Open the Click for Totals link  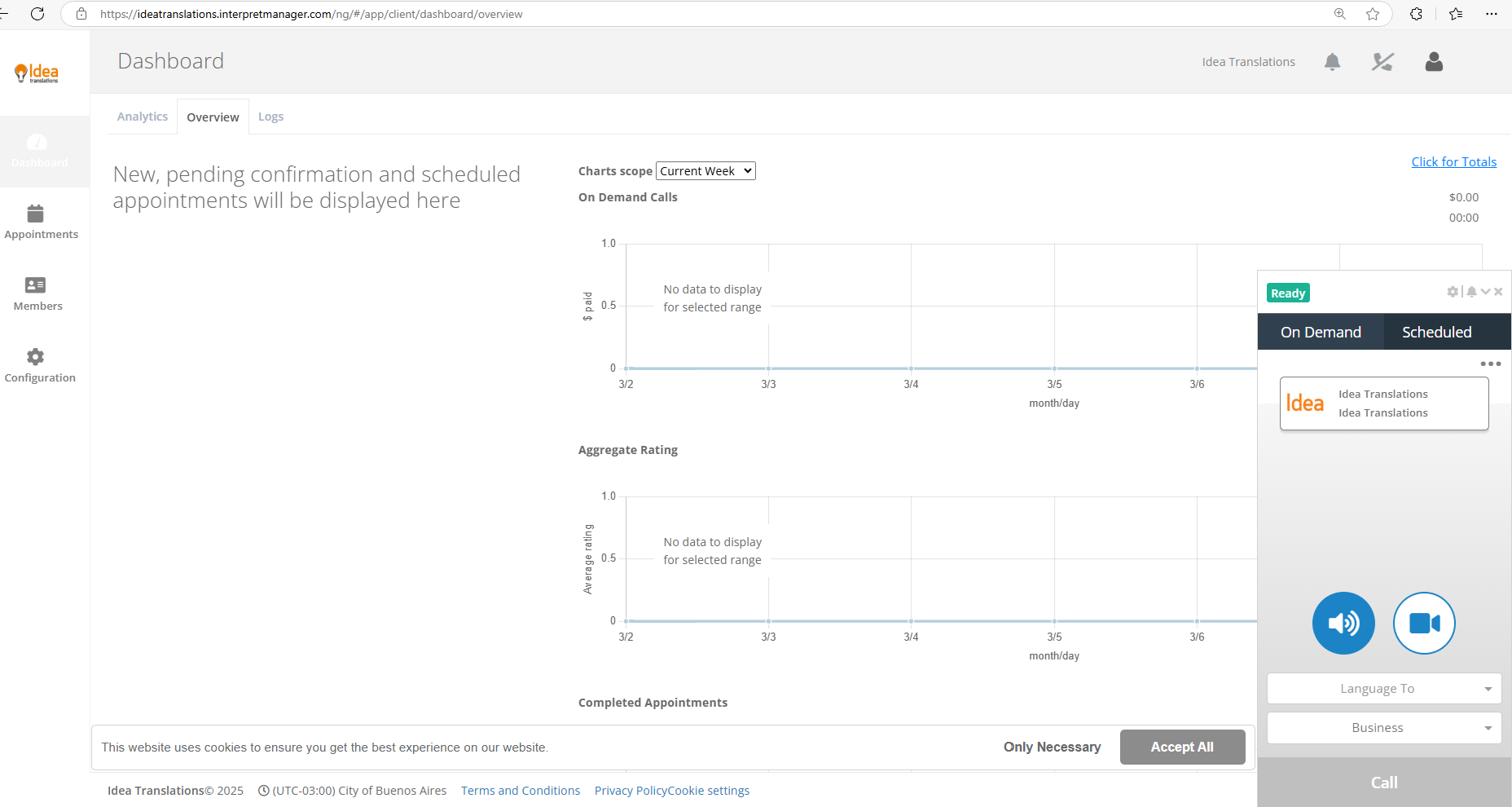click(1453, 162)
